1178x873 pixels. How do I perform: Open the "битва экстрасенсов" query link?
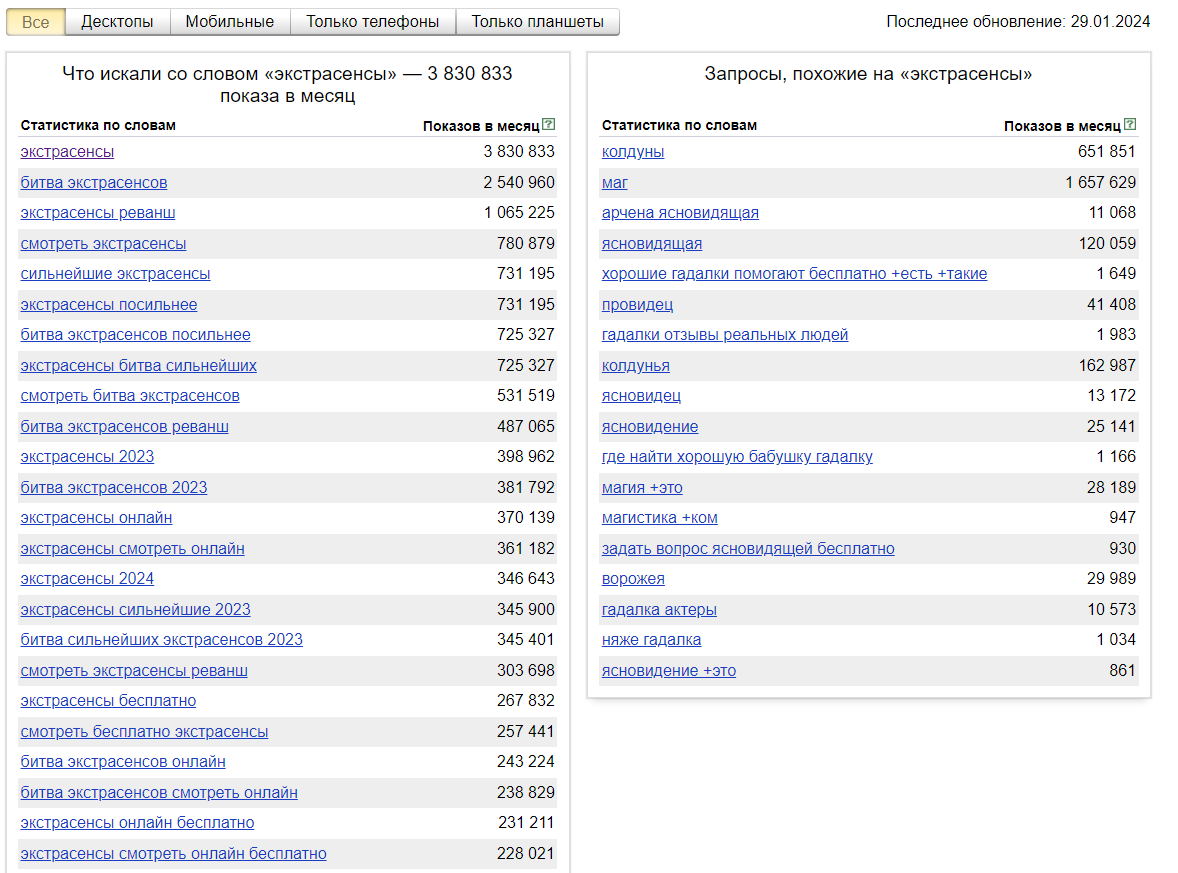(x=94, y=183)
